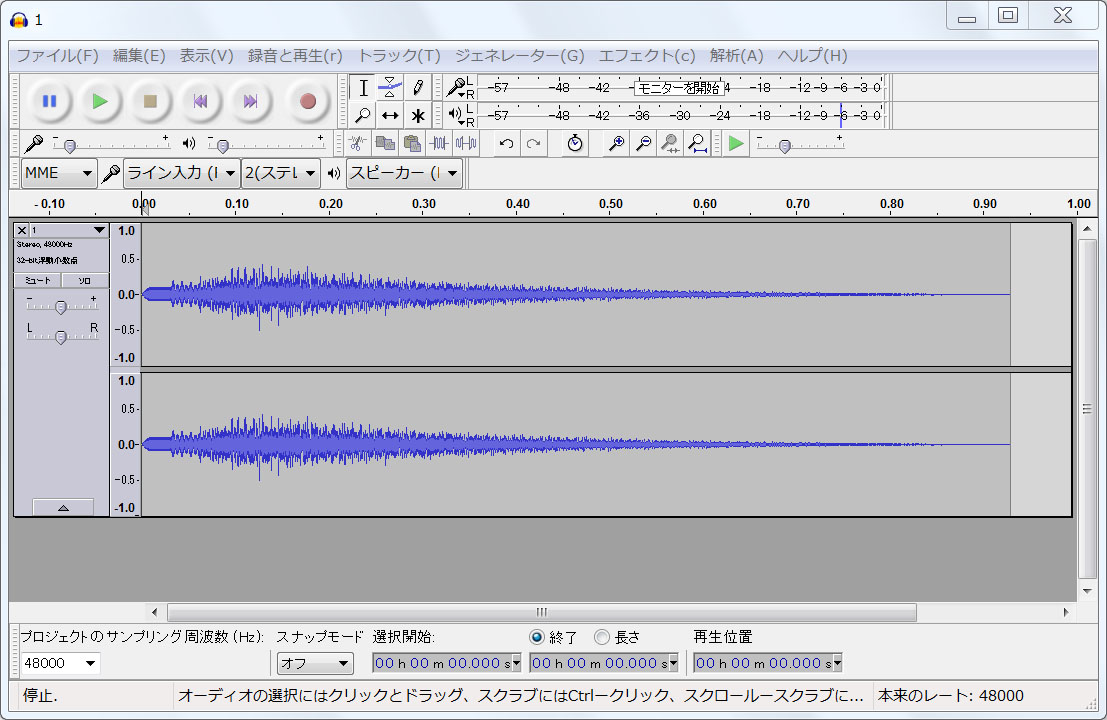Click the 選択開始 time field

click(x=446, y=663)
